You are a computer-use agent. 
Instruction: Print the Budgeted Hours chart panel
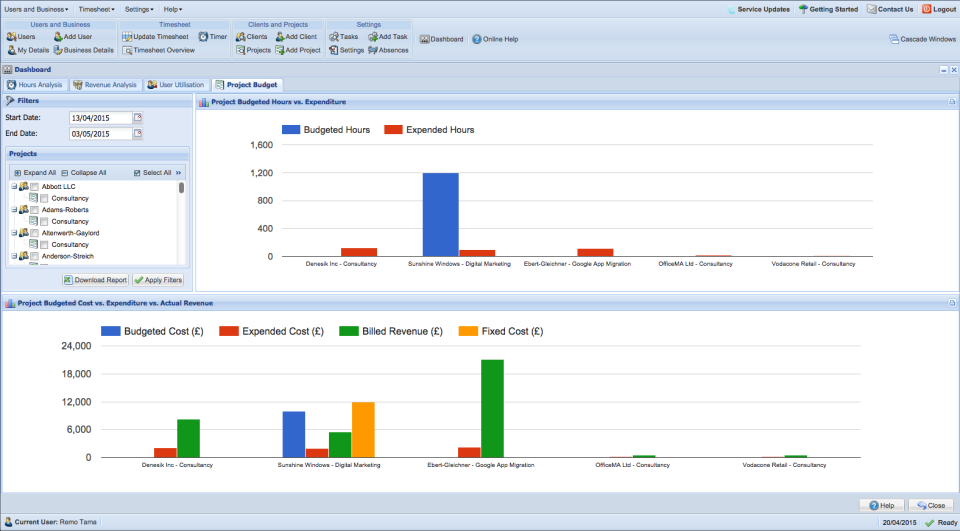(951, 102)
